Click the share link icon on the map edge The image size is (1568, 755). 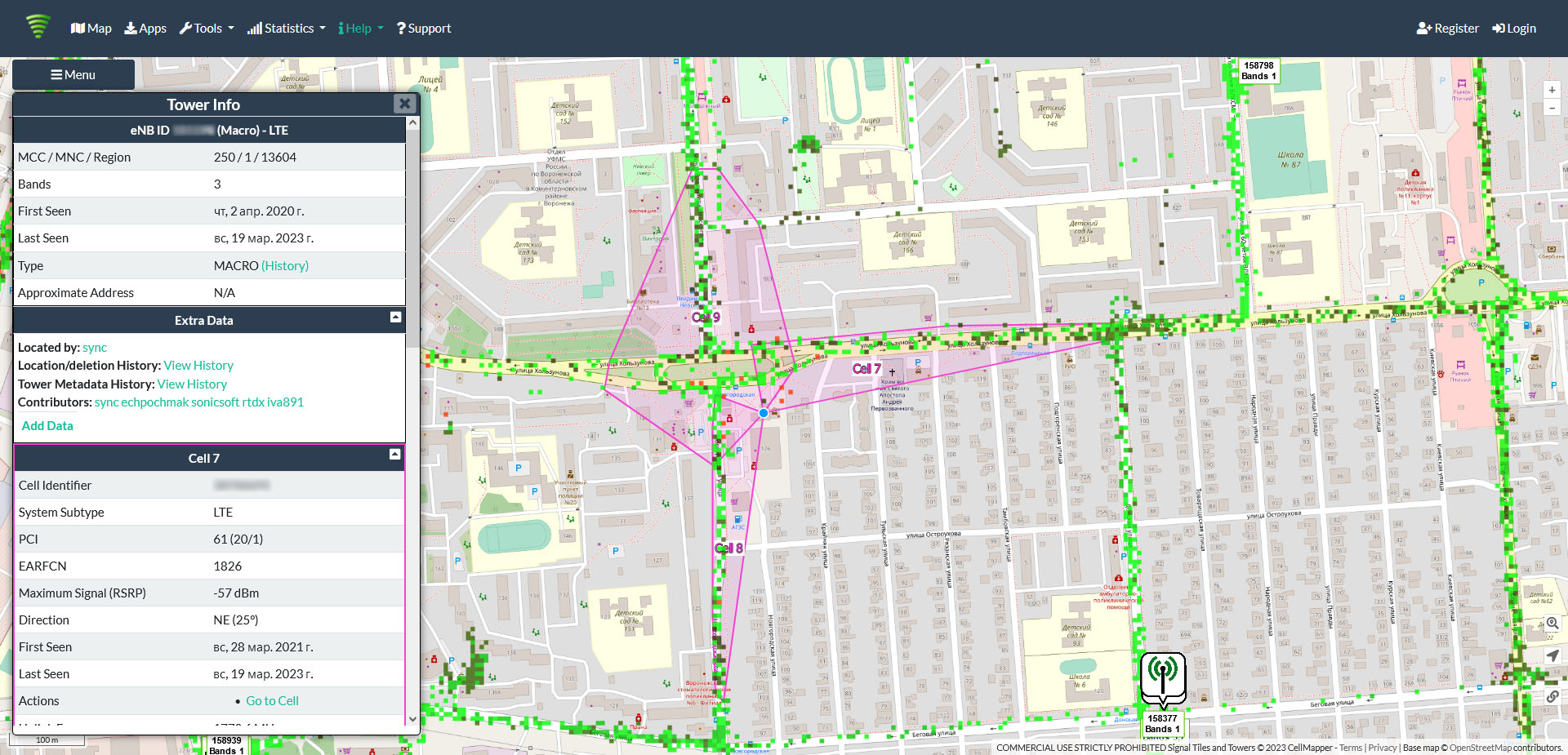pyautogui.click(x=1552, y=696)
